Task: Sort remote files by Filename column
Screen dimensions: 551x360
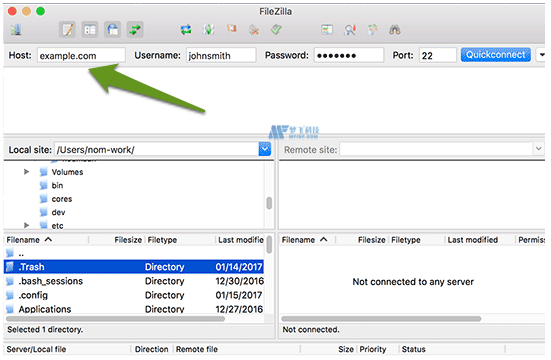Action: [307, 240]
